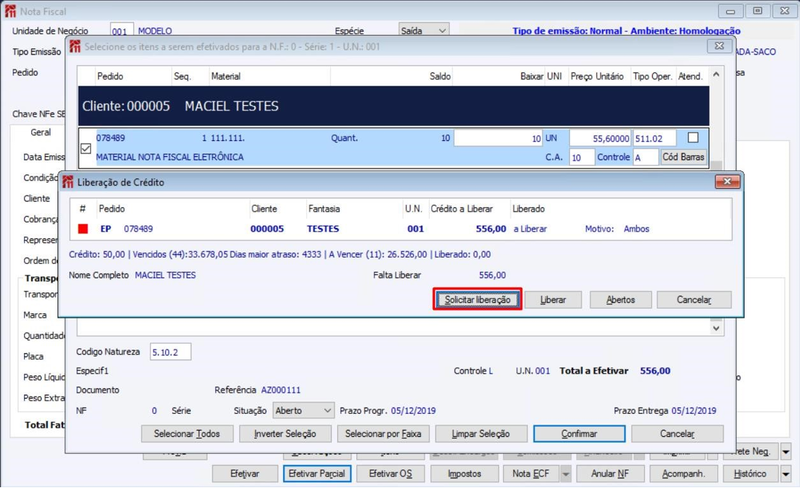This screenshot has height=490, width=800.
Task: Expand the Situação Aberto dropdown
Action: tap(328, 411)
